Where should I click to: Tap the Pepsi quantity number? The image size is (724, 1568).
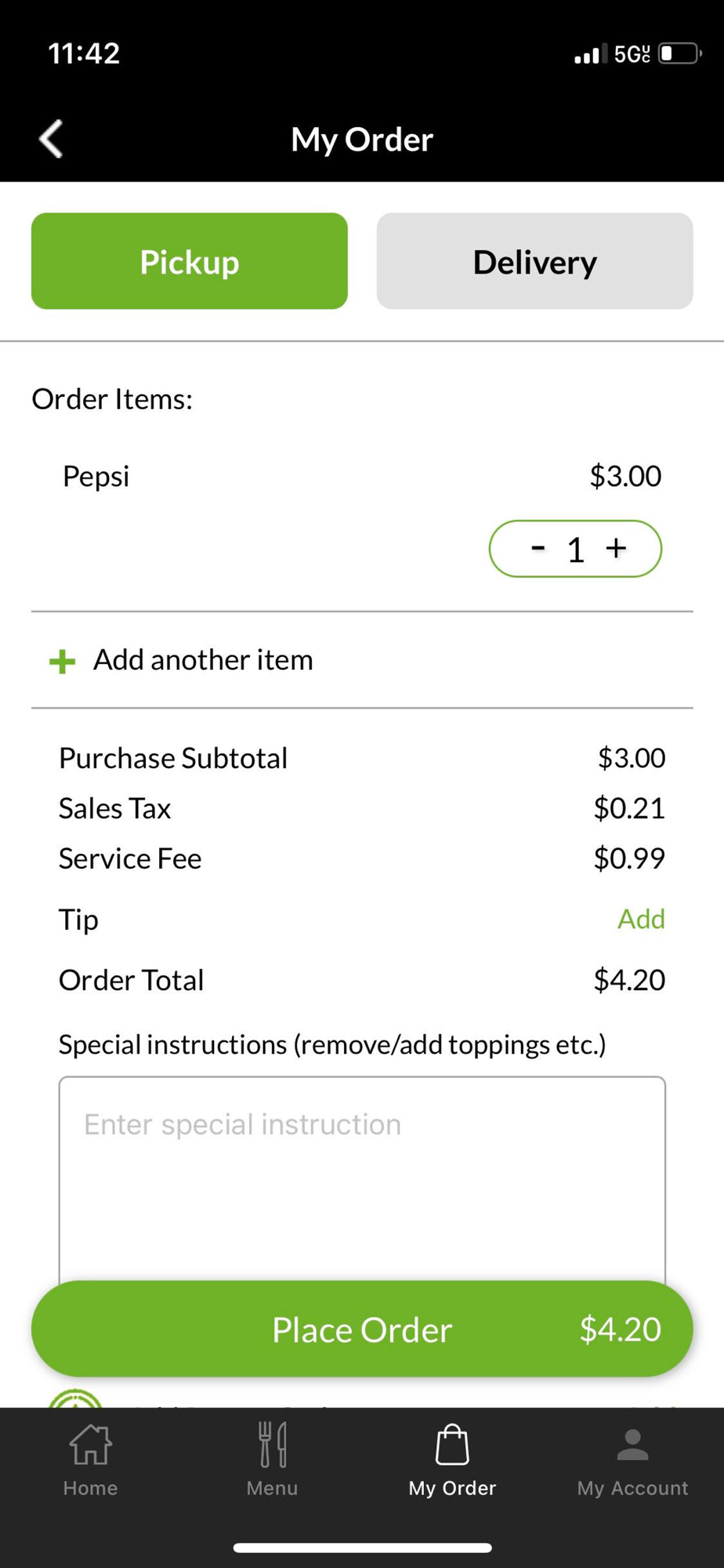(x=576, y=550)
